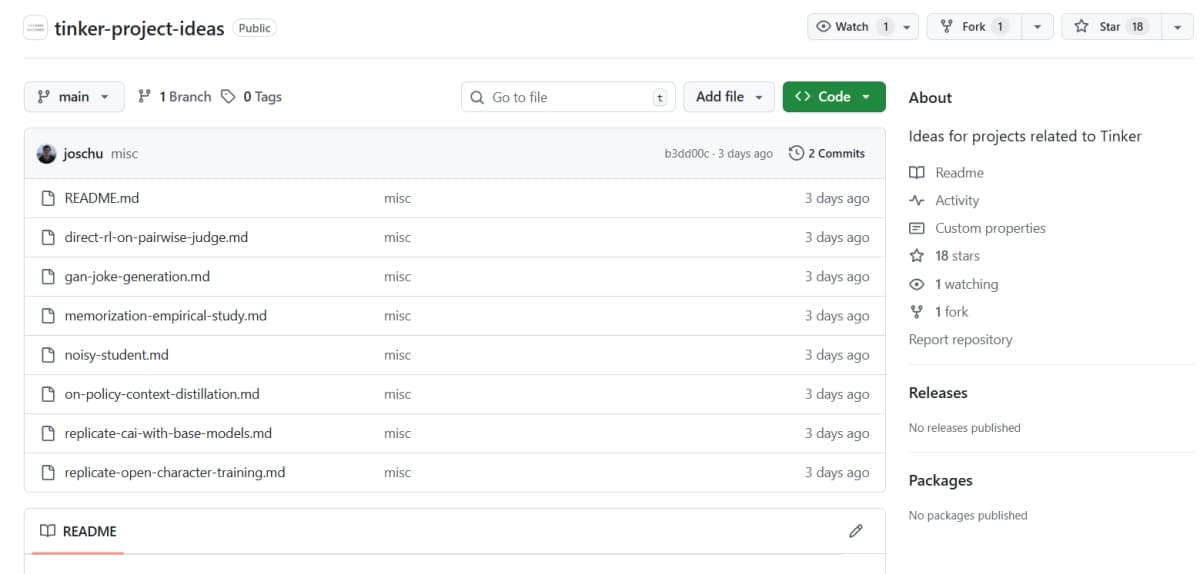Click the pencil edit README icon
The height and width of the screenshot is (574, 1200).
pyautogui.click(x=855, y=531)
